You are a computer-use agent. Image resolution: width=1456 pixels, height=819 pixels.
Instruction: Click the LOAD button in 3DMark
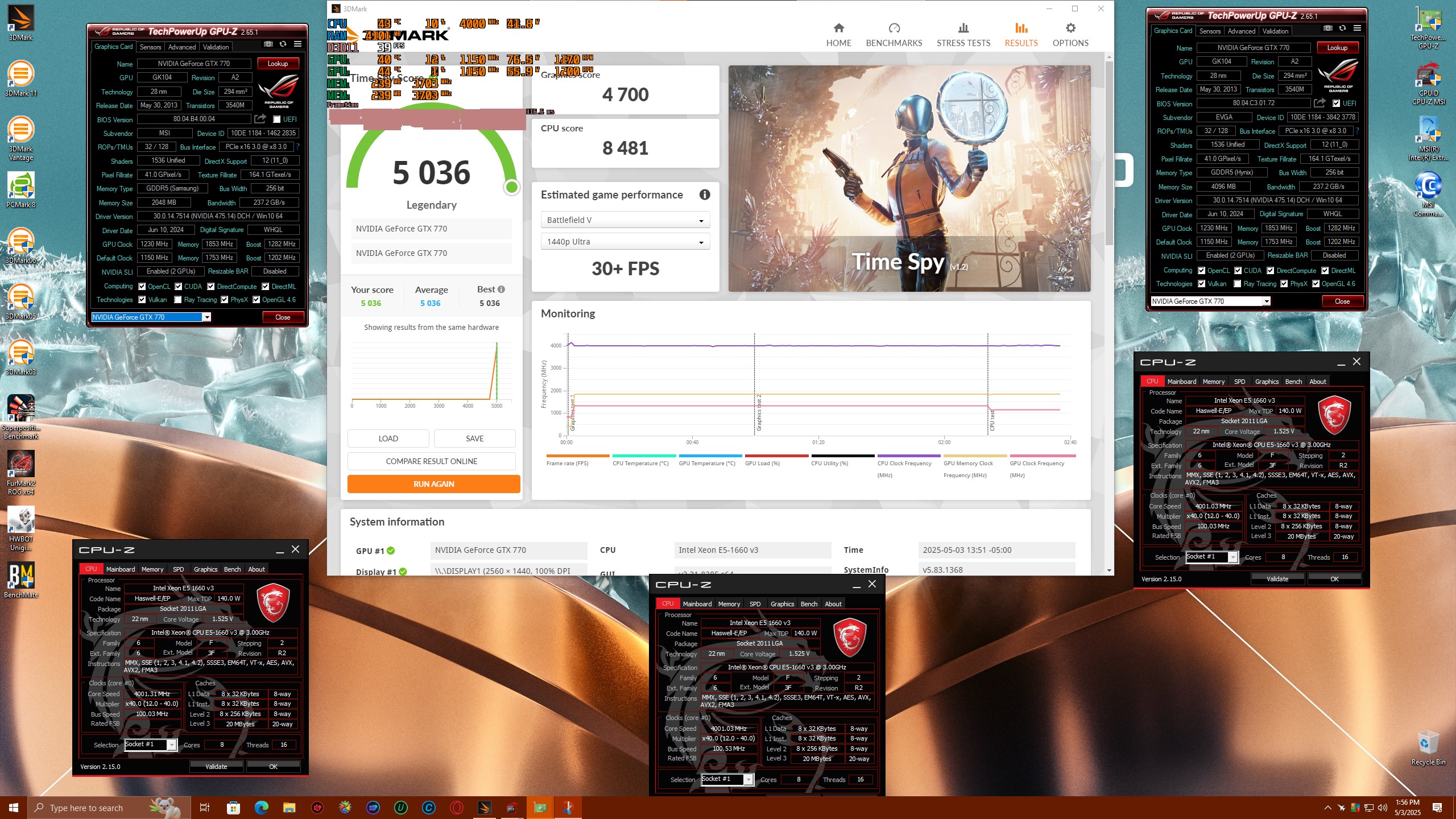[388, 439]
